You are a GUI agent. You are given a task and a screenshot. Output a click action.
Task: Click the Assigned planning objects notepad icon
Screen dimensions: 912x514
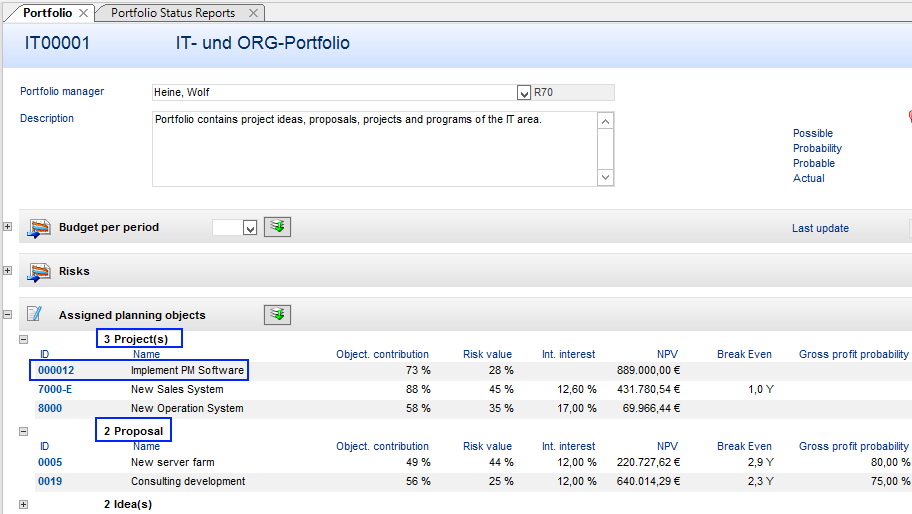pos(35,314)
